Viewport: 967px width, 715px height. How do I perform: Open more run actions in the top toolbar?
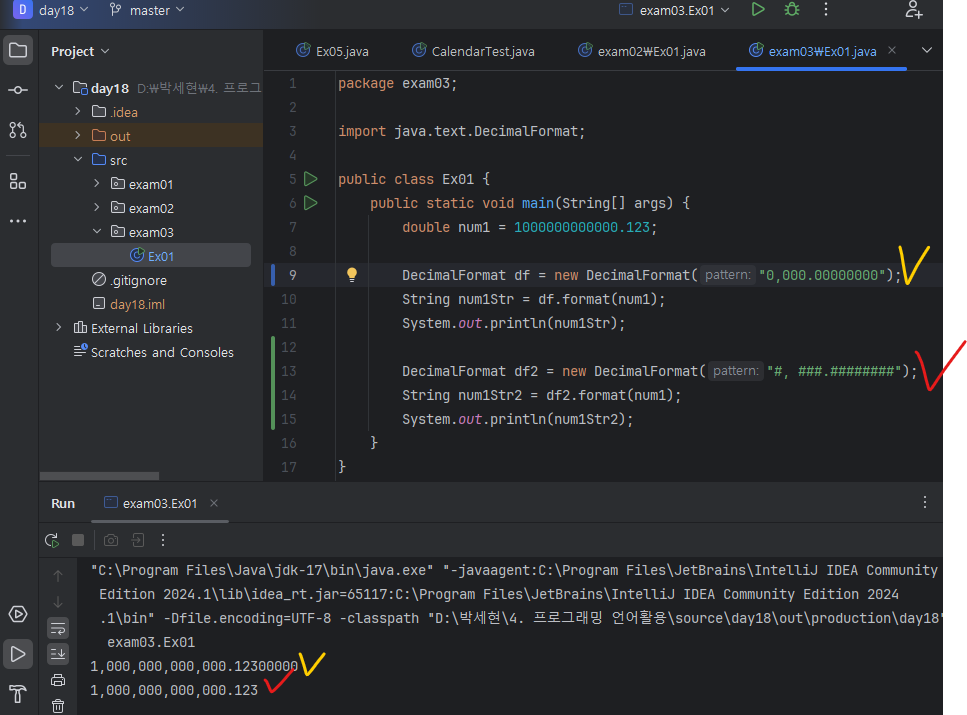tap(826, 10)
